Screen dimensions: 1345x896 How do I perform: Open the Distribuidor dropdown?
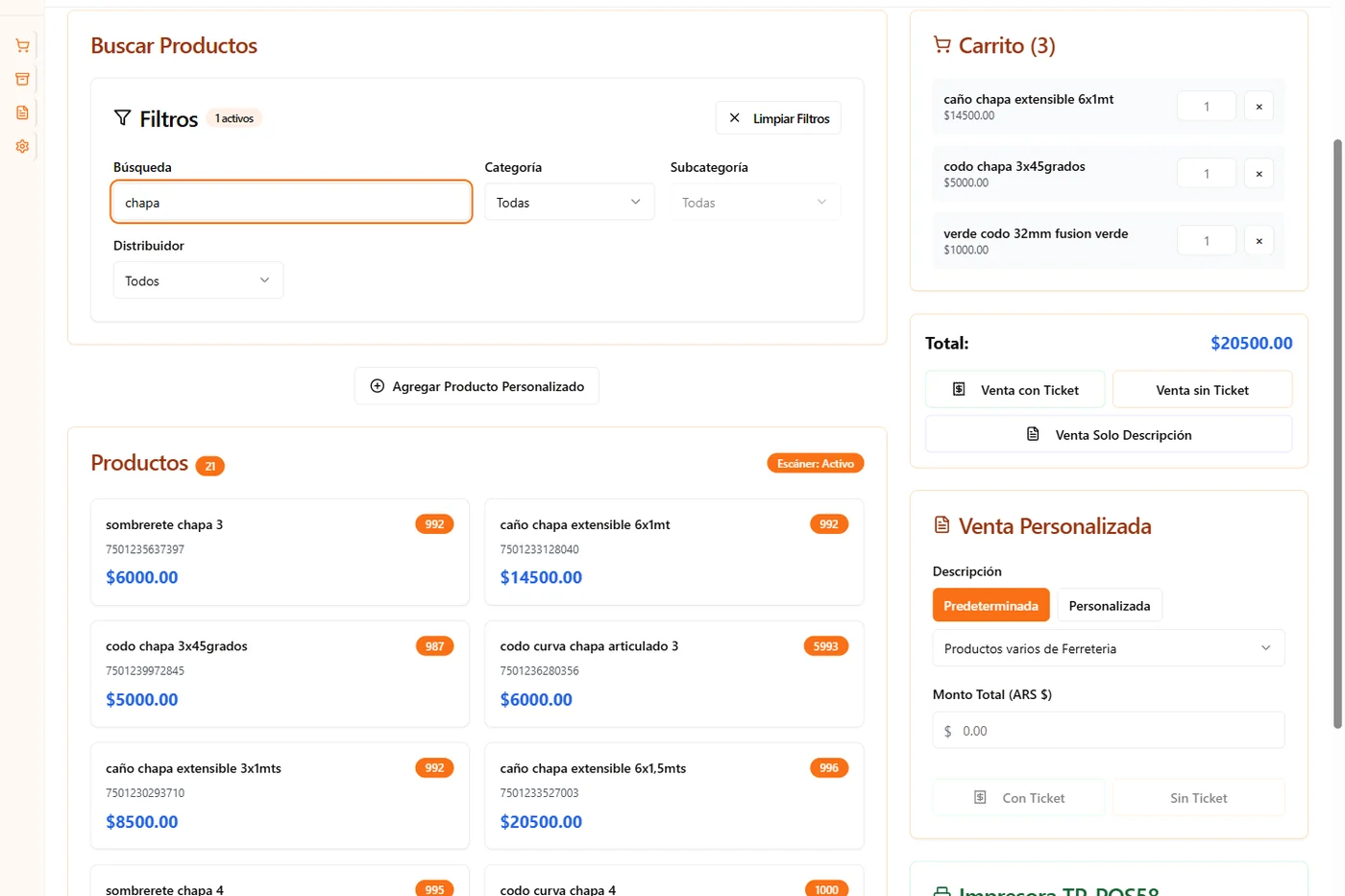coord(198,280)
